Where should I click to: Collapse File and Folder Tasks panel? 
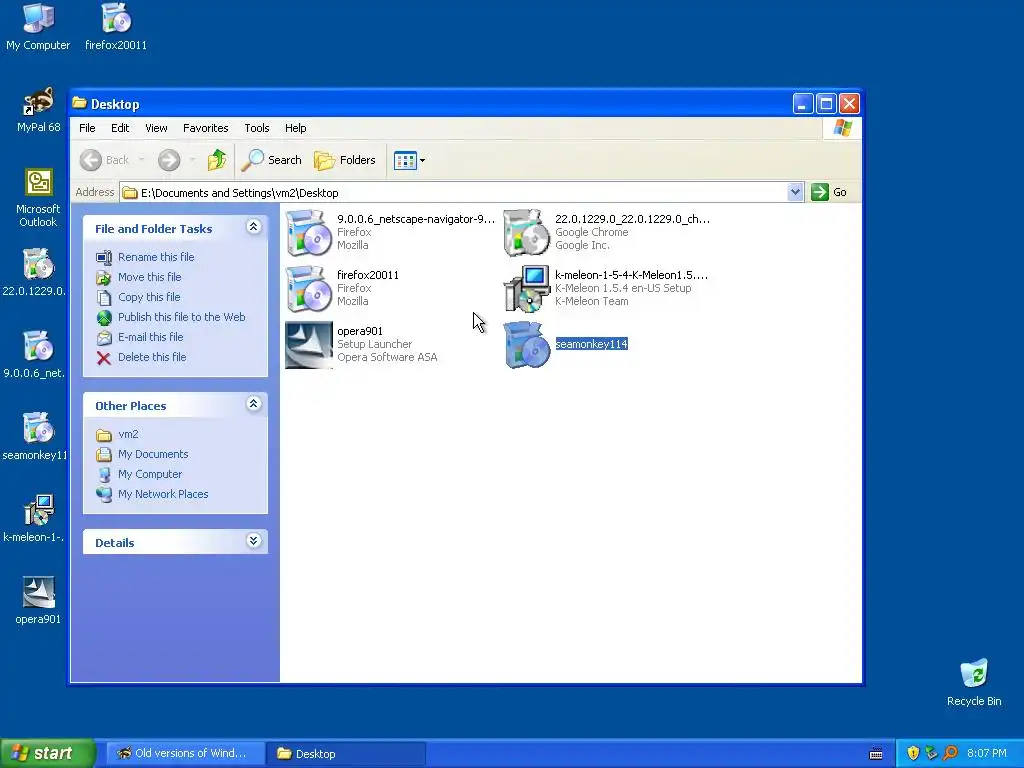pyautogui.click(x=253, y=227)
